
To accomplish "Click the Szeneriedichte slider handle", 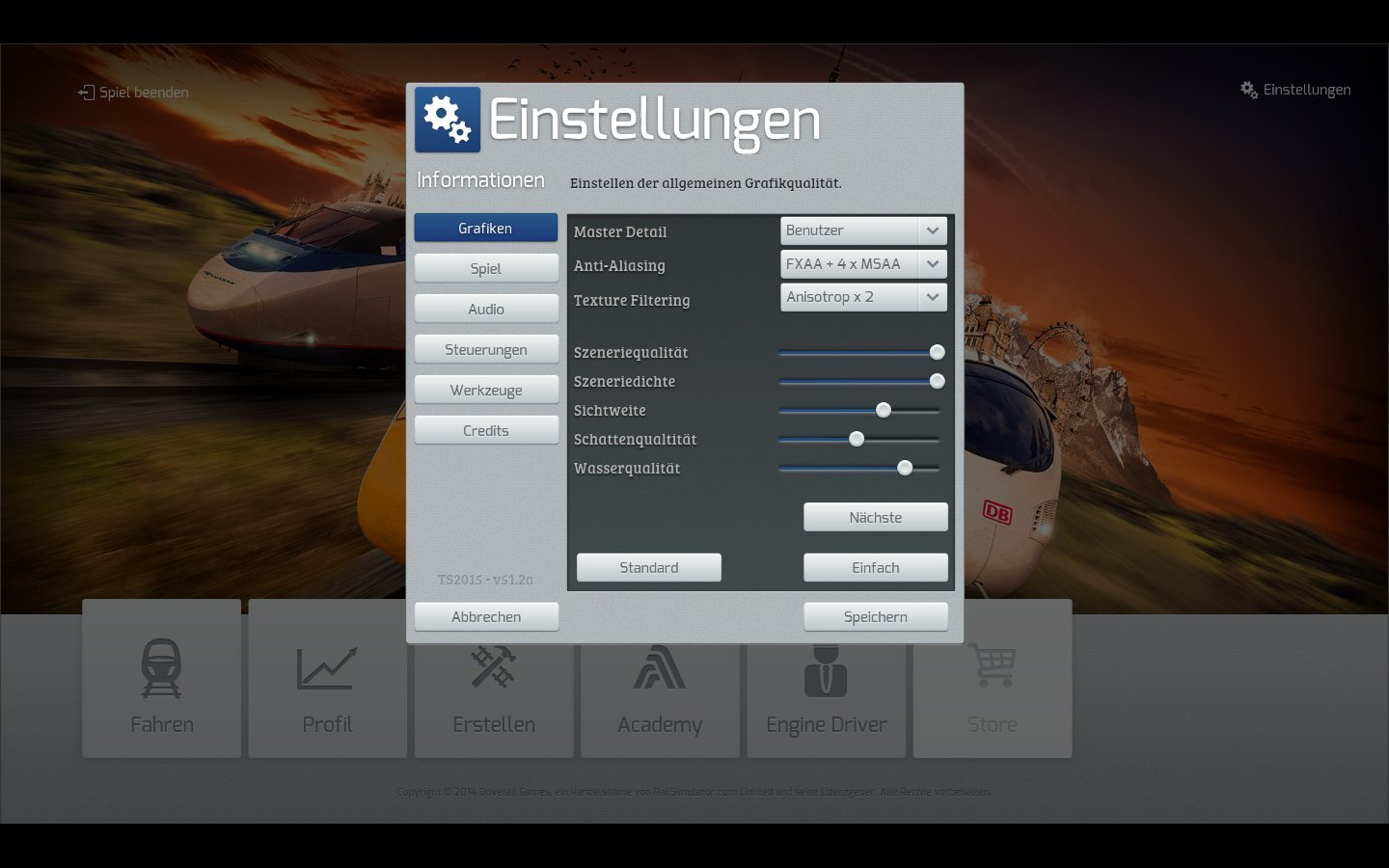I will (x=937, y=381).
